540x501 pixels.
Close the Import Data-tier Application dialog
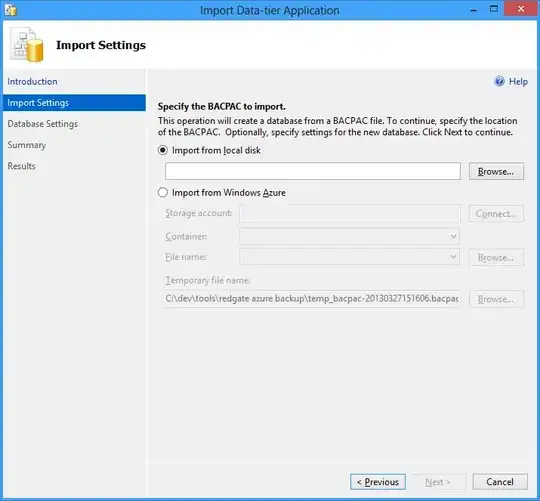point(521,9)
